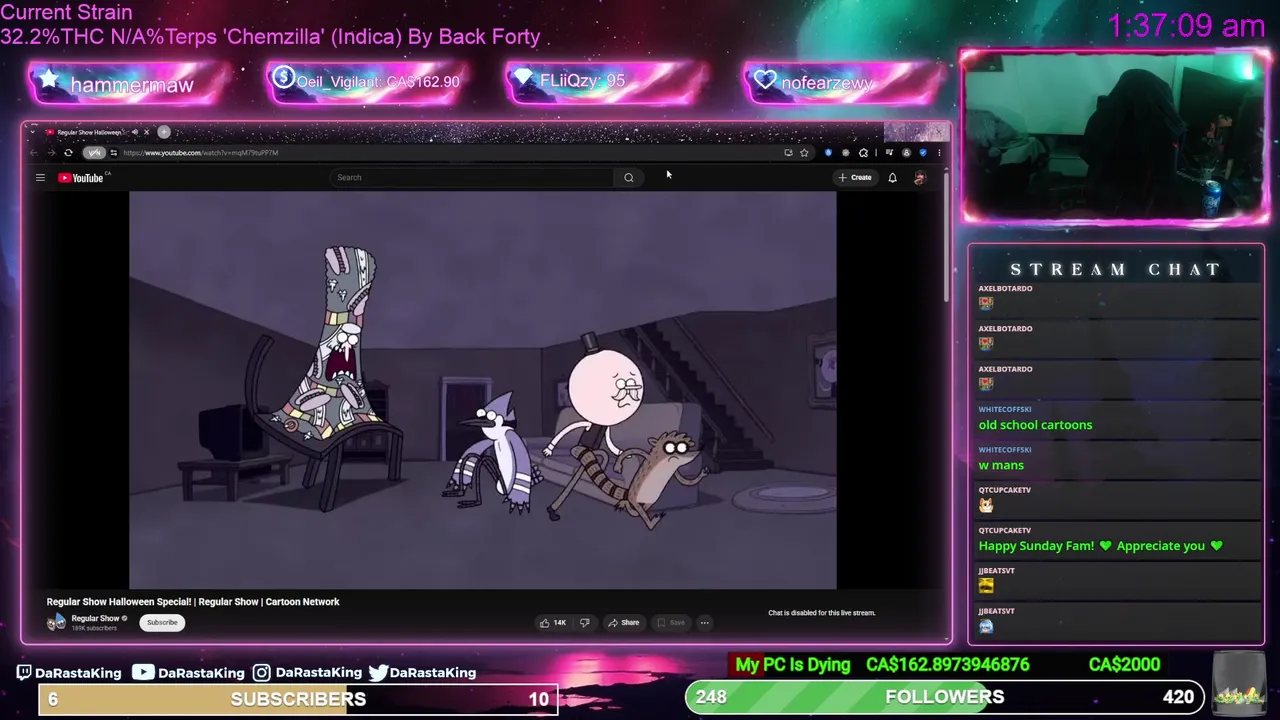The width and height of the screenshot is (1280, 720).
Task: Open the browser three-dot menu
Action: pos(939,153)
